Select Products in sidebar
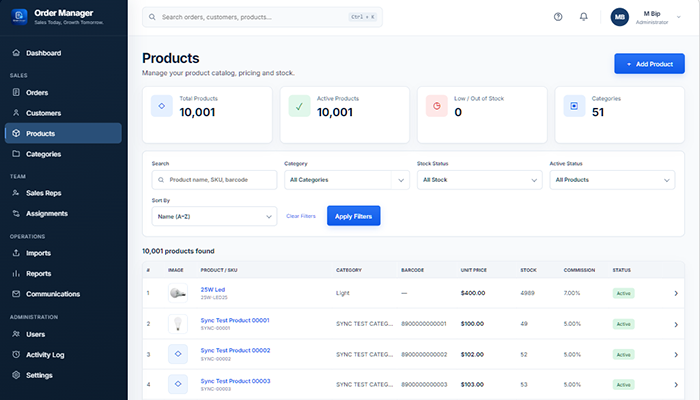The height and width of the screenshot is (400, 700). 63,133
